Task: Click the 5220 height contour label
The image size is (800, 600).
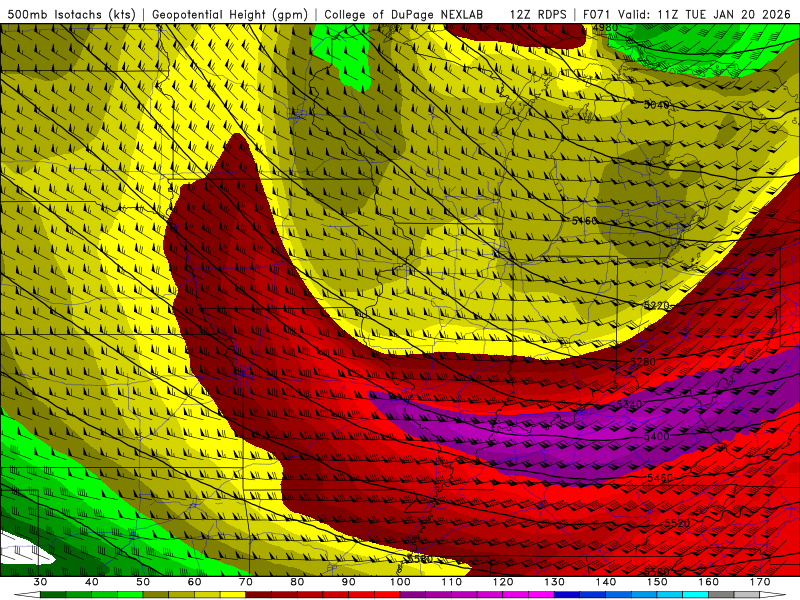Action: click(656, 306)
